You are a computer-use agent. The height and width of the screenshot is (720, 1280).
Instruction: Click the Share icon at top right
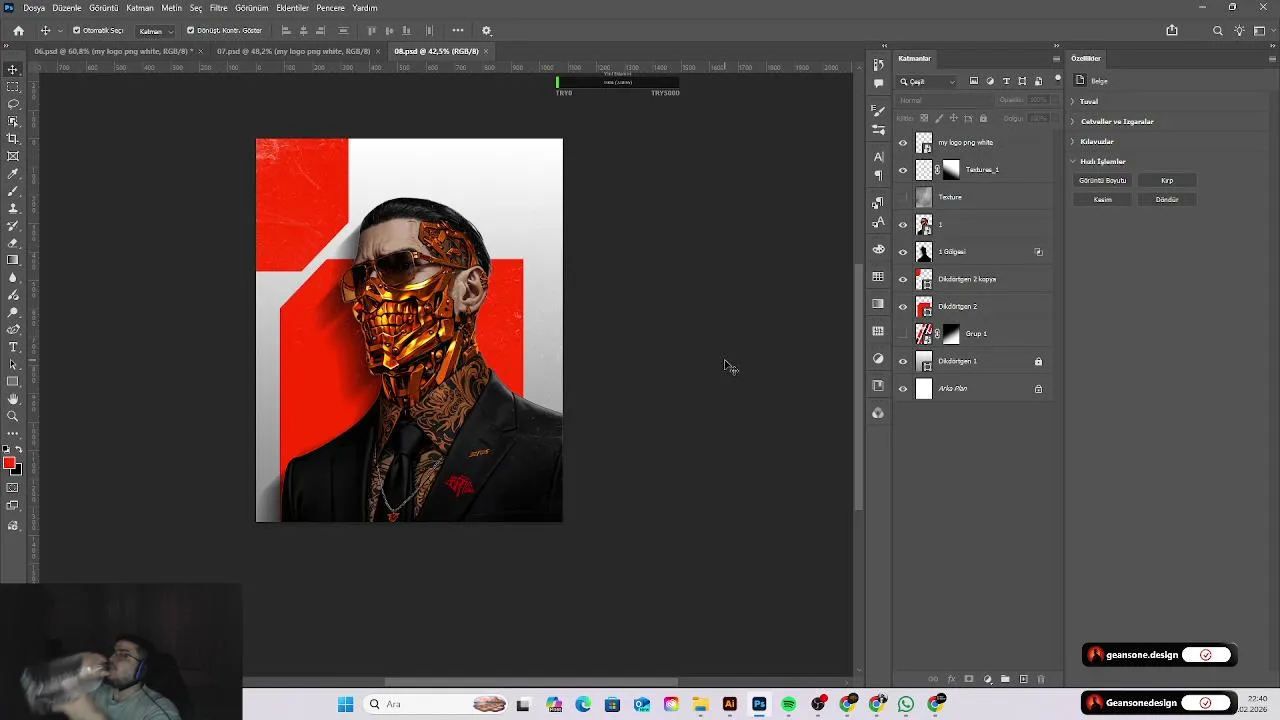[1172, 31]
